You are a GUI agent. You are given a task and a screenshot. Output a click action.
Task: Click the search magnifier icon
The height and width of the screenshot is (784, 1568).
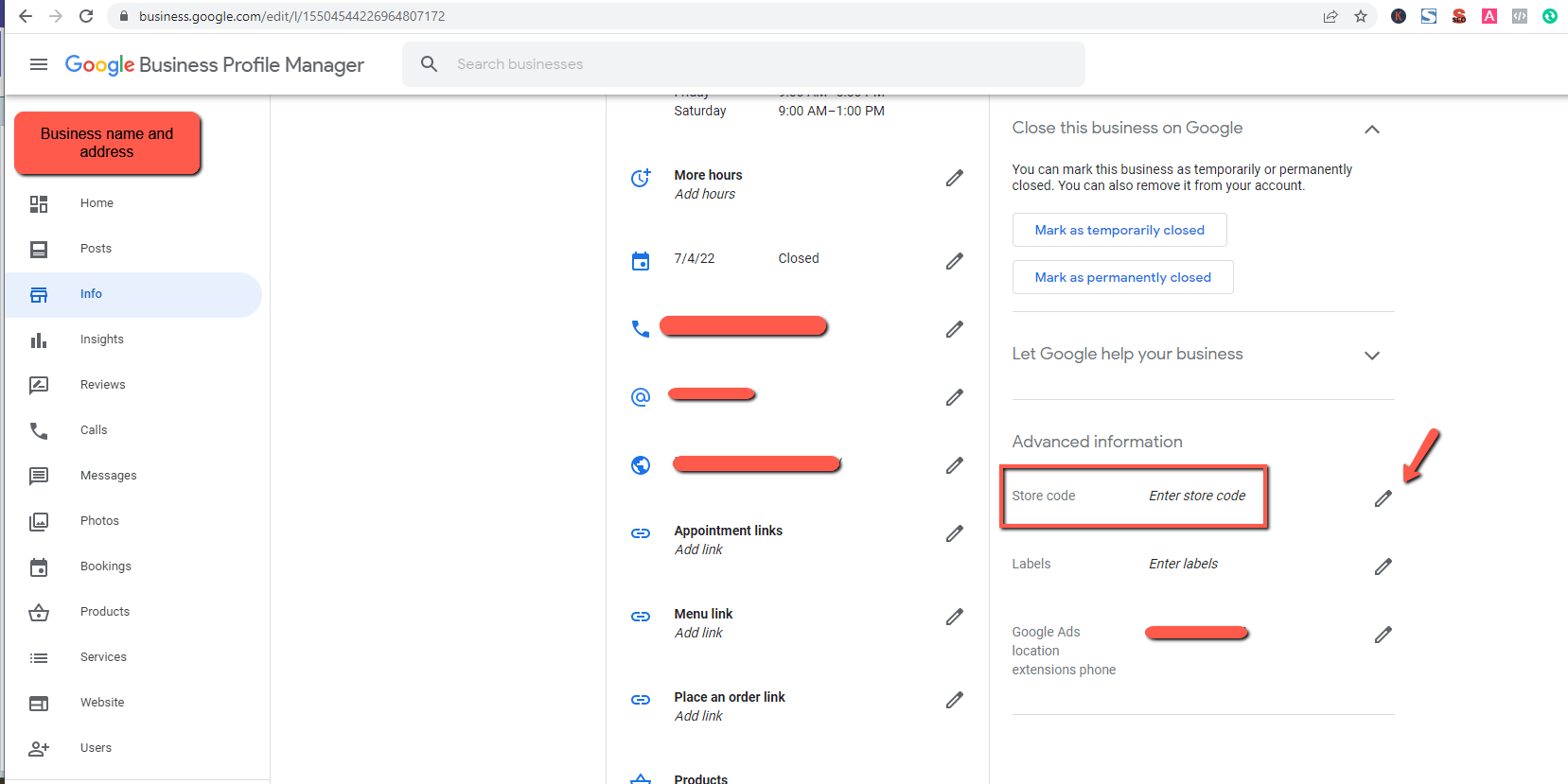point(430,64)
